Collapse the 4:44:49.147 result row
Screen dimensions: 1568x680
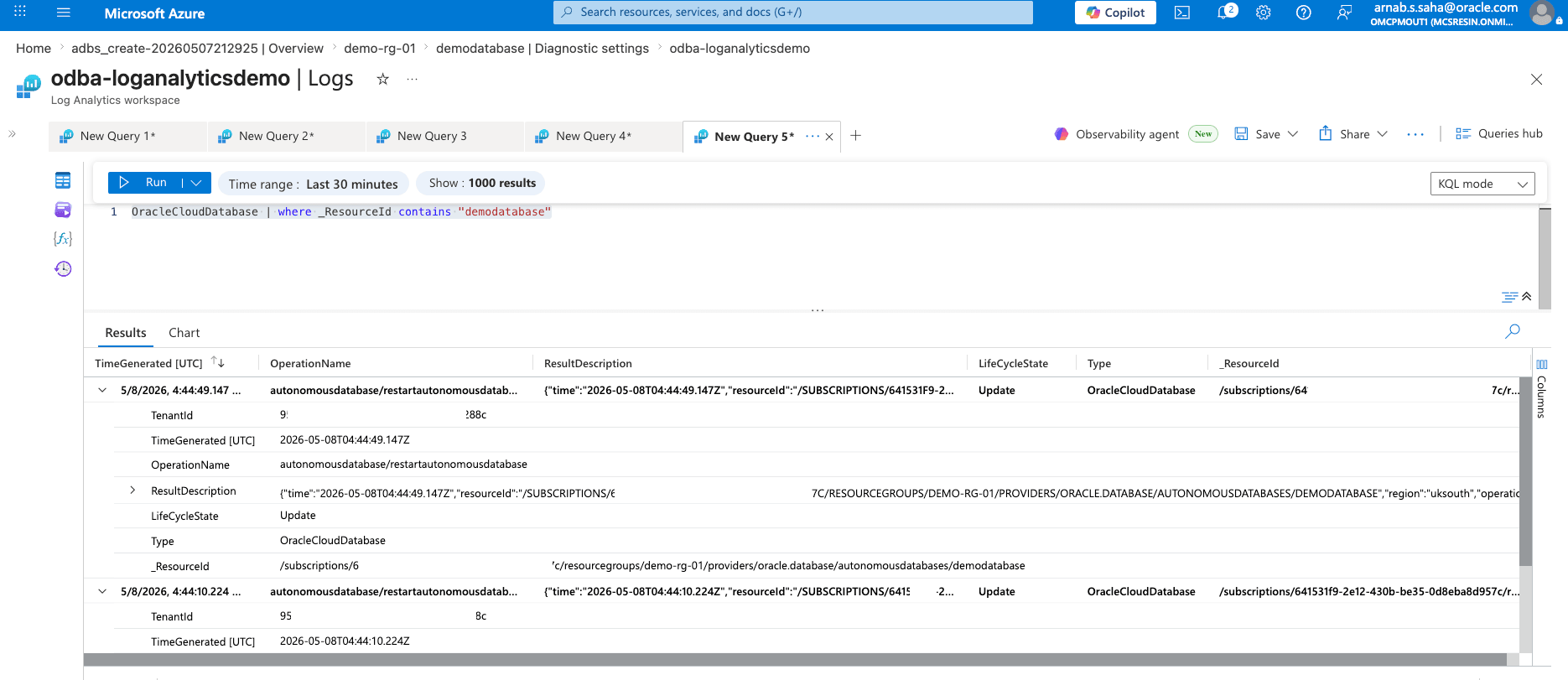102,390
